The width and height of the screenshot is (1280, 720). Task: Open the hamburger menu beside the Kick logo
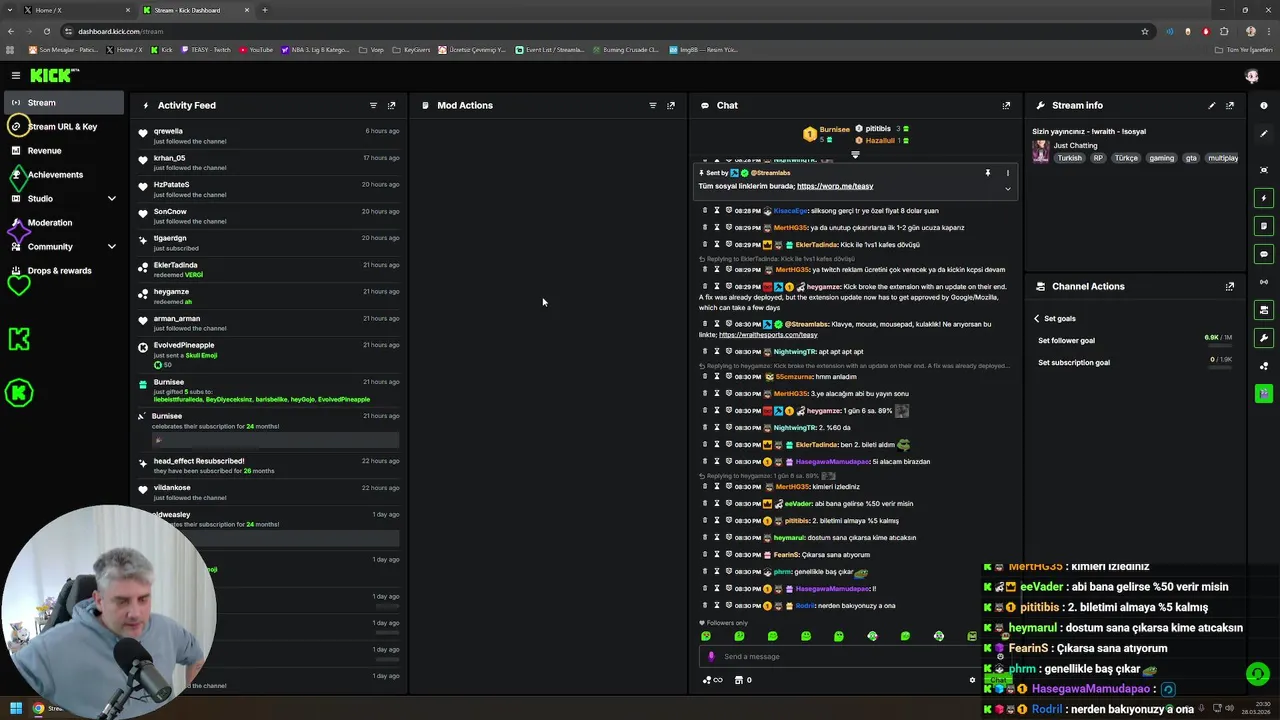[x=16, y=75]
